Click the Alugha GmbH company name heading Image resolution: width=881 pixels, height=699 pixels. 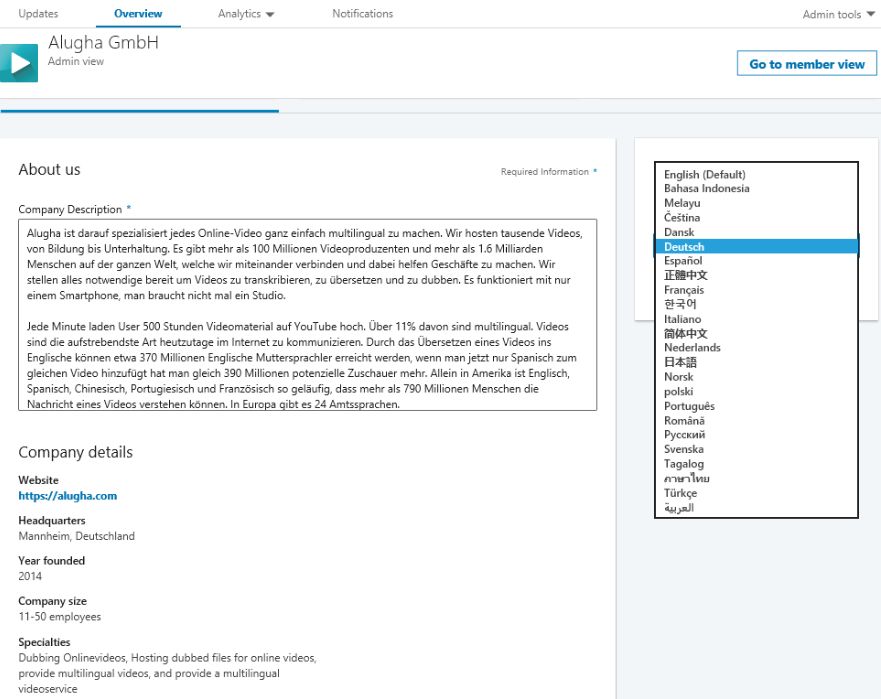pyautogui.click(x=103, y=42)
